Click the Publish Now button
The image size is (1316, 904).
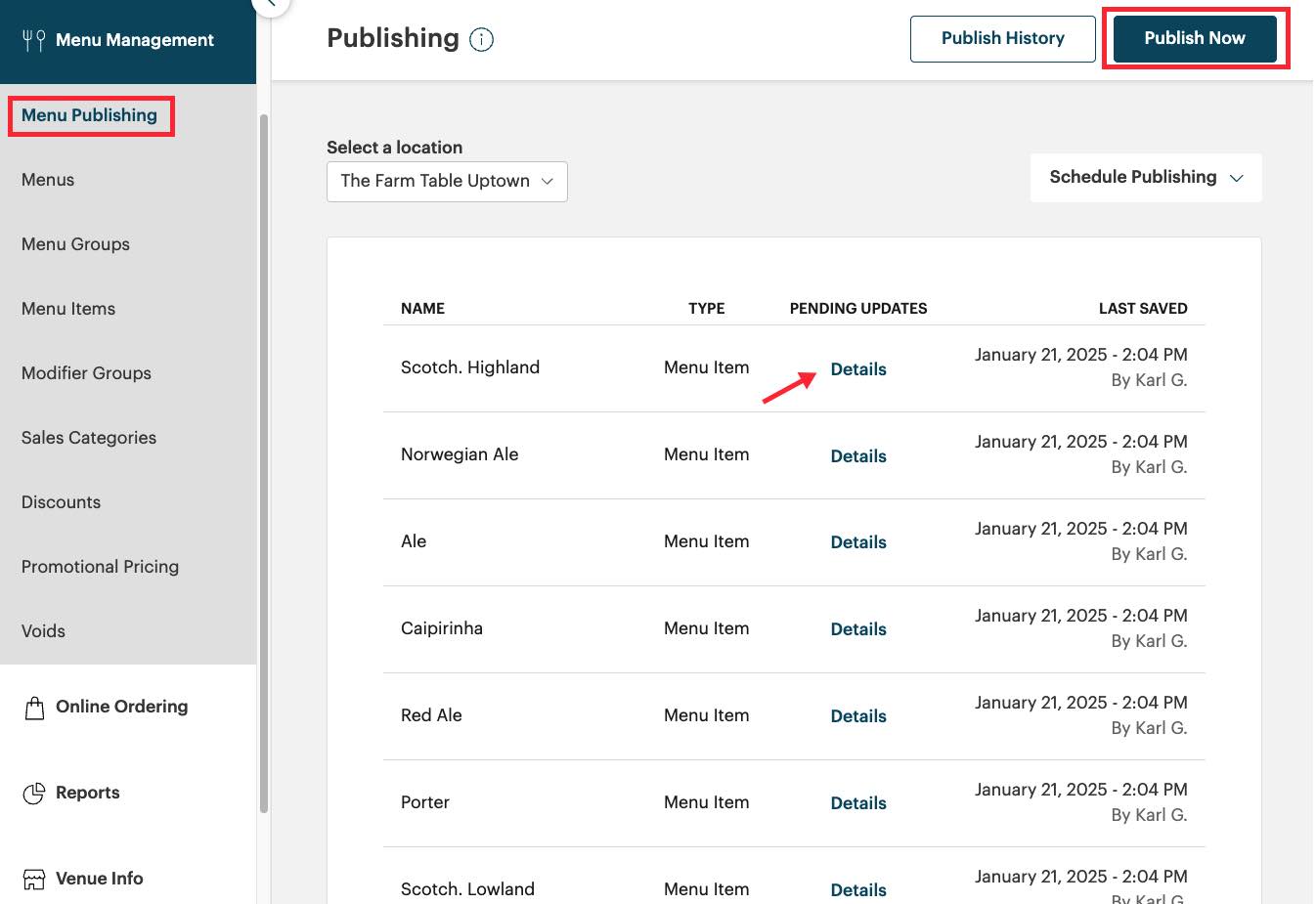(x=1194, y=38)
